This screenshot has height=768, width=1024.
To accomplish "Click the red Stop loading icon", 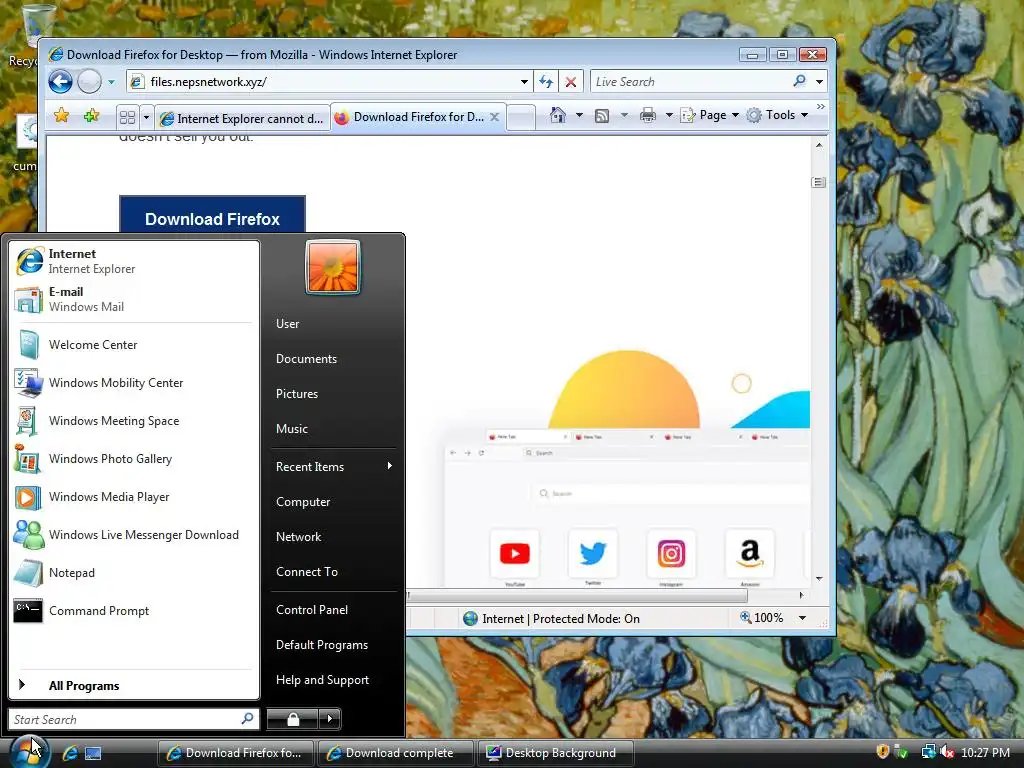I will (x=571, y=82).
